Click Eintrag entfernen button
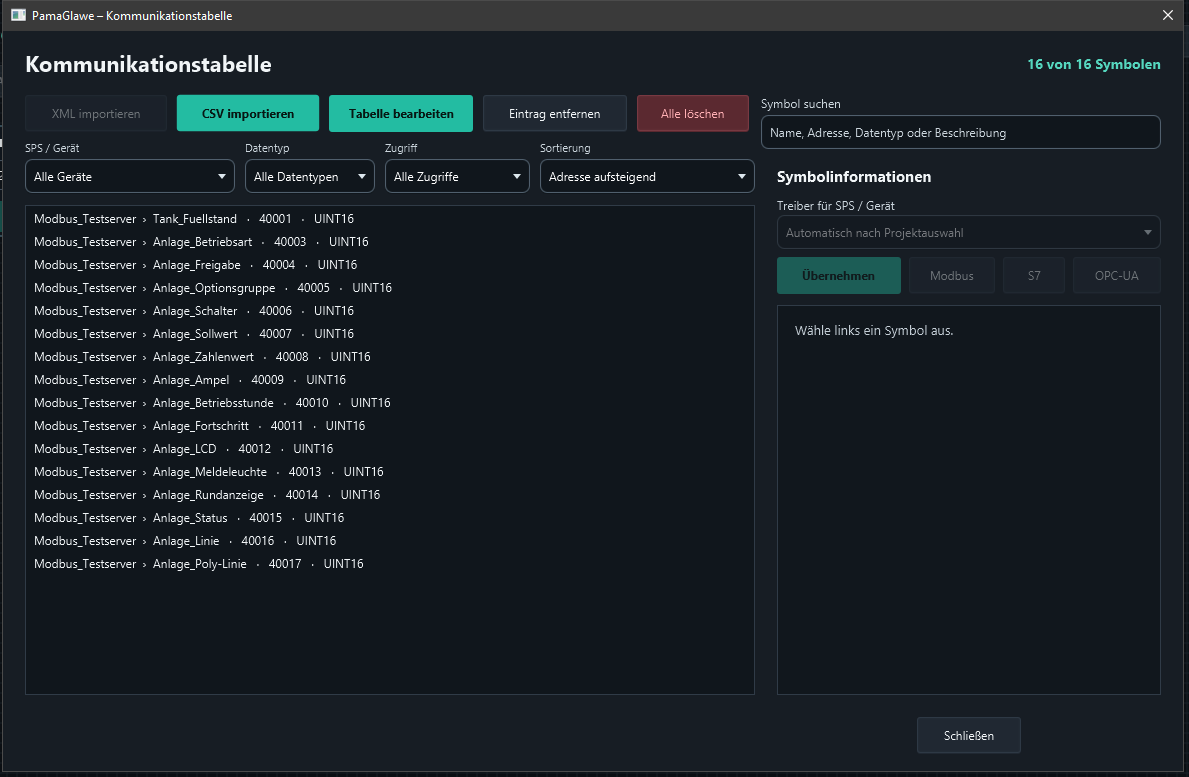The width and height of the screenshot is (1189, 777). [554, 114]
